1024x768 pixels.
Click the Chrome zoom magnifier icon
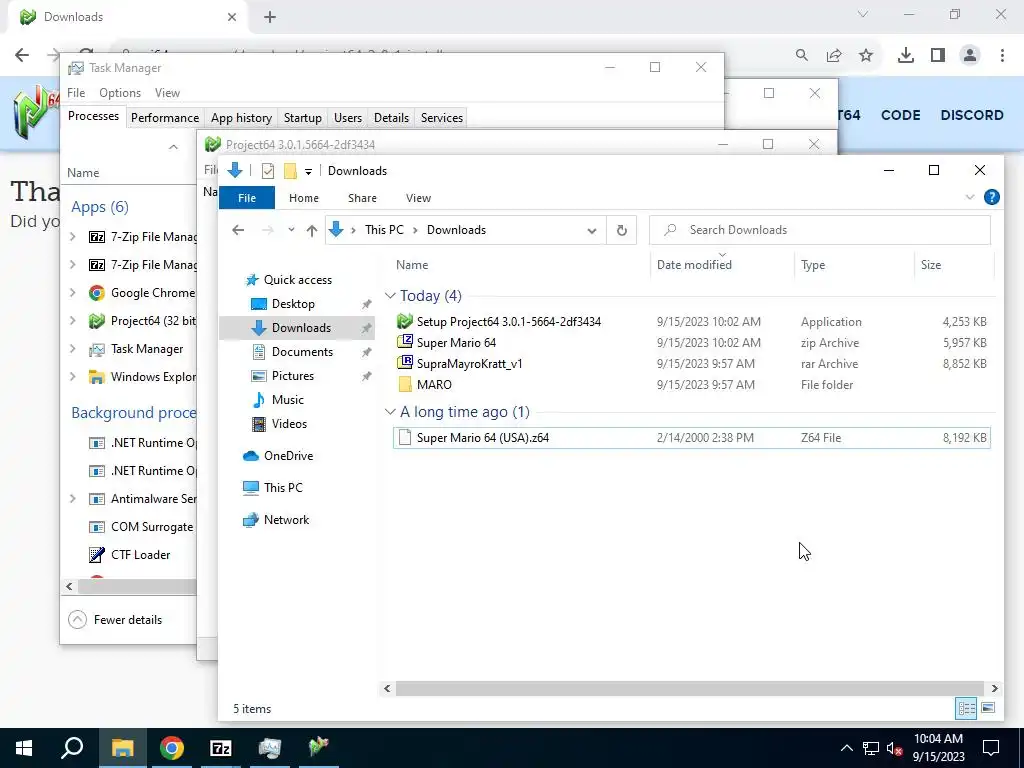click(802, 56)
